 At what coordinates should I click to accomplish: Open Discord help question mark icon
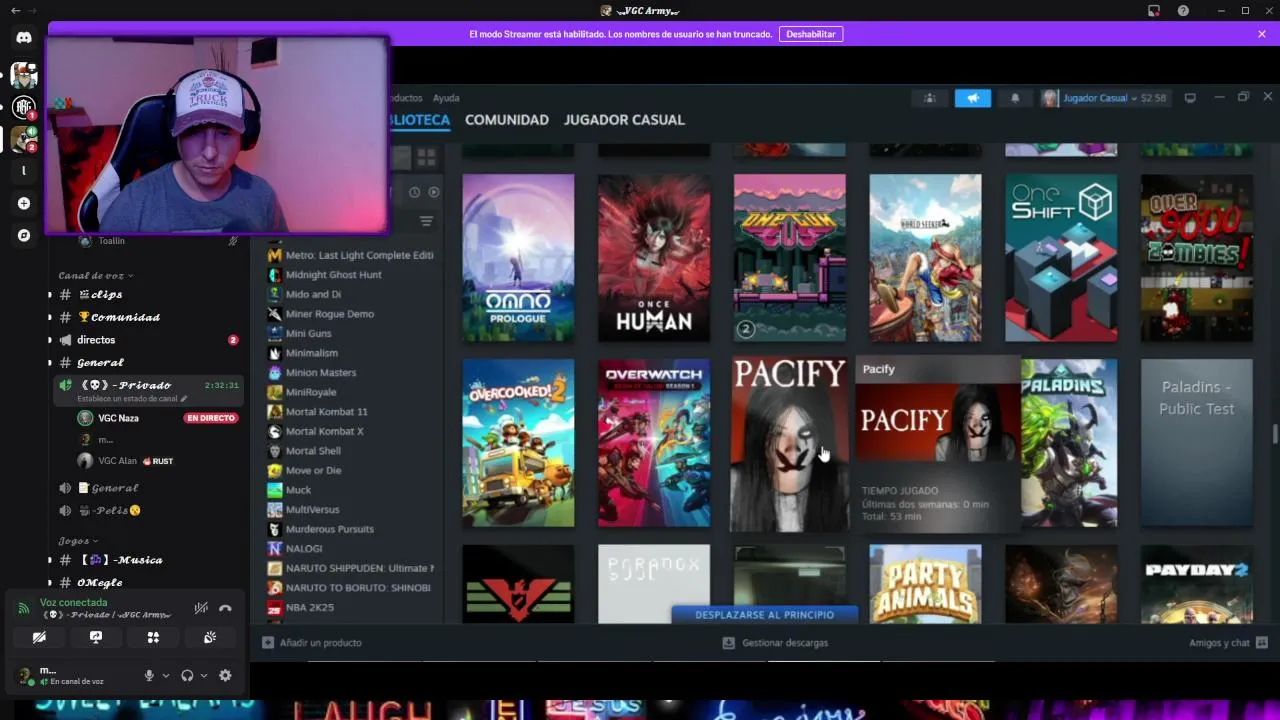[1184, 11]
